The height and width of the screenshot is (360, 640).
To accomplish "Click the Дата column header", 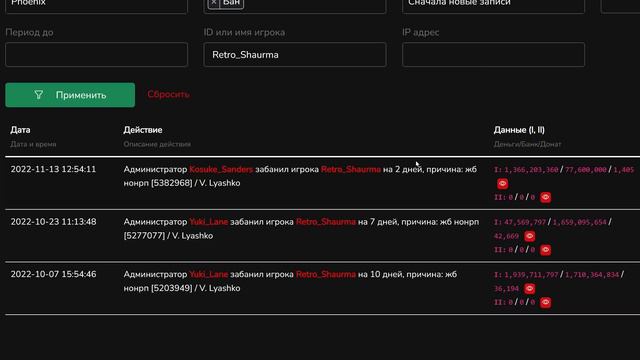I will point(20,130).
